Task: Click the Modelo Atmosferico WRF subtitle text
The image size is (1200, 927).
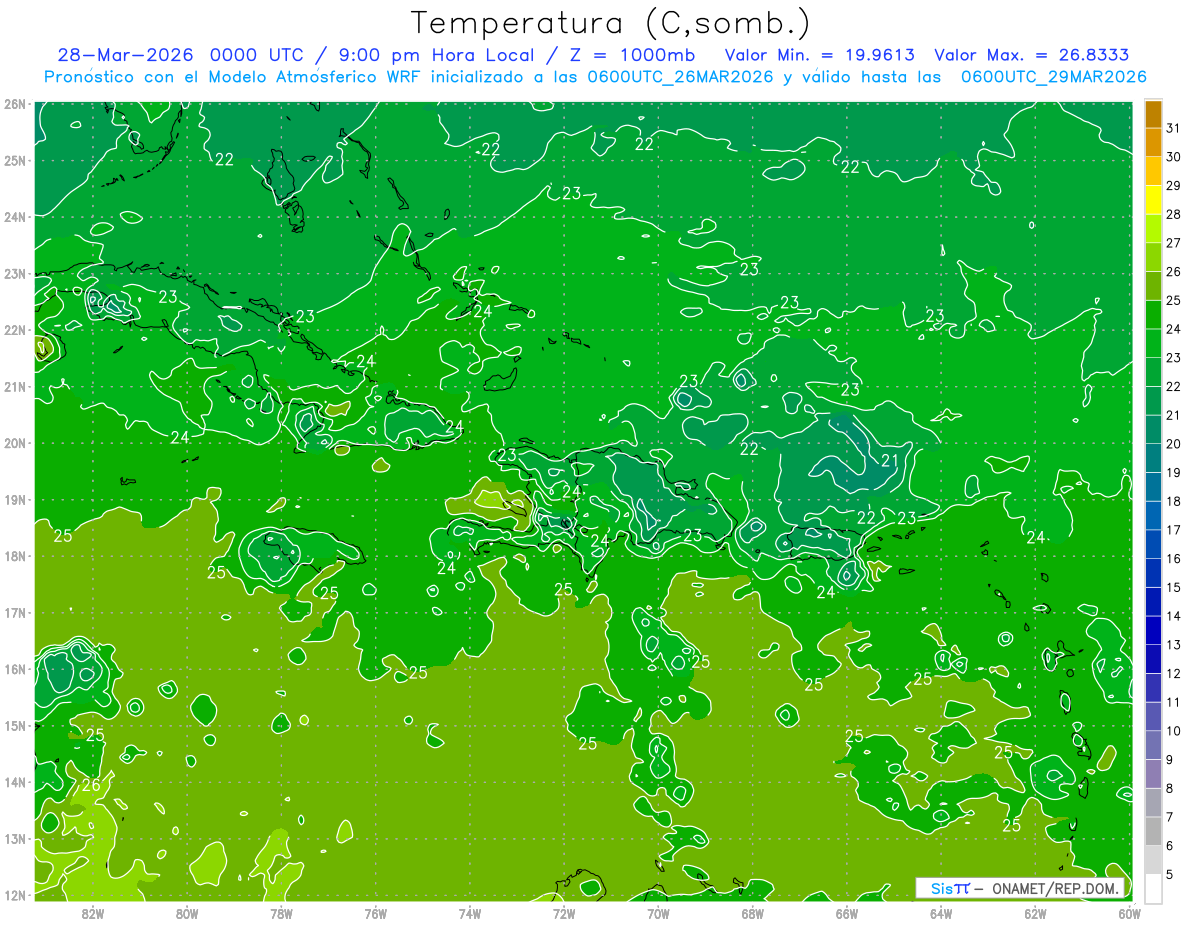Action: point(309,77)
